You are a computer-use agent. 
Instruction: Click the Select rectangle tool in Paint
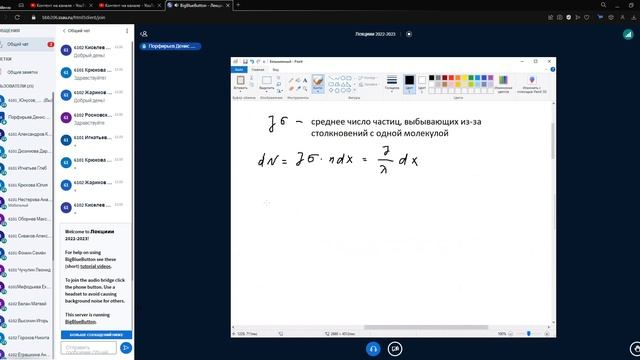[267, 80]
